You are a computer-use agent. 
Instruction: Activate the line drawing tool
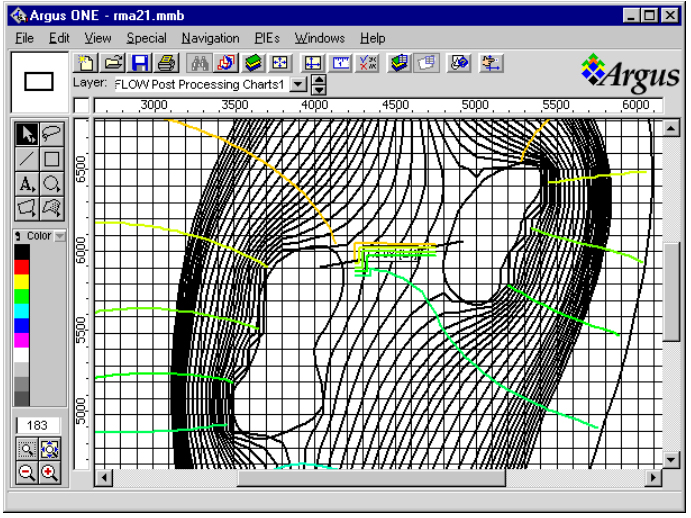pos(27,158)
